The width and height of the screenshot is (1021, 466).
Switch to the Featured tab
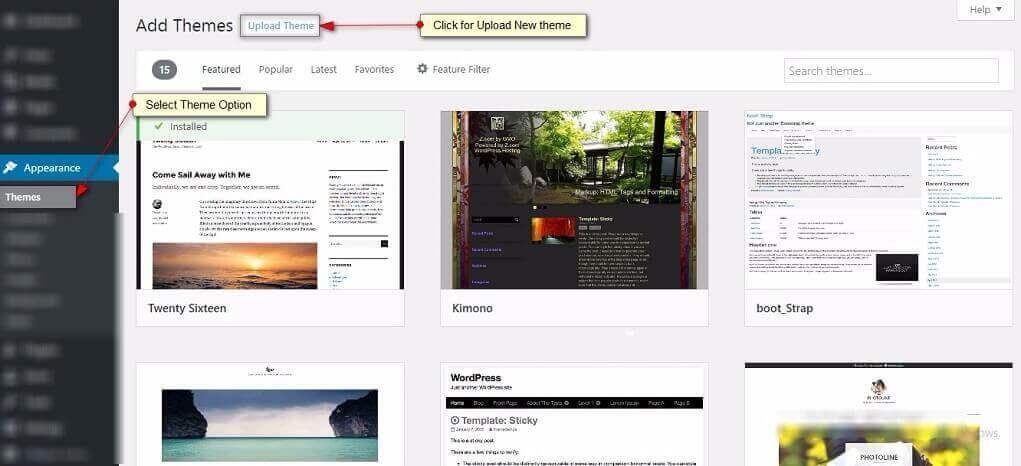(221, 70)
